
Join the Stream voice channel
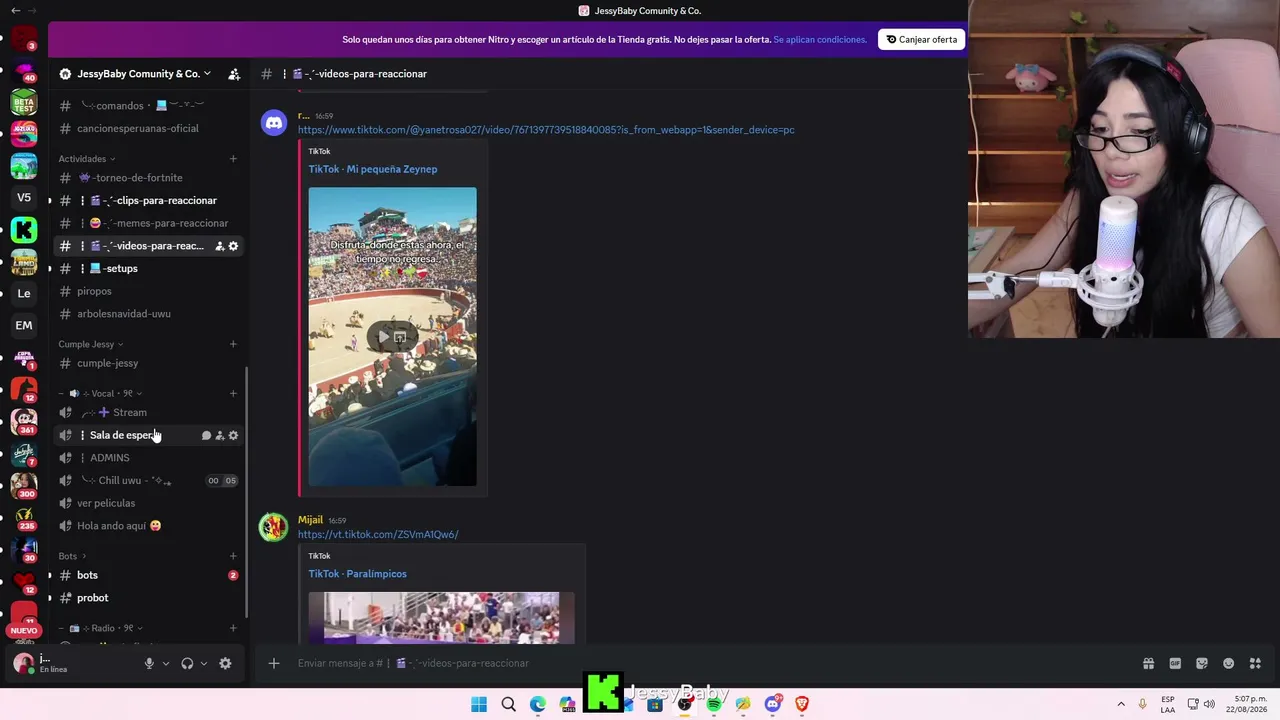147,412
